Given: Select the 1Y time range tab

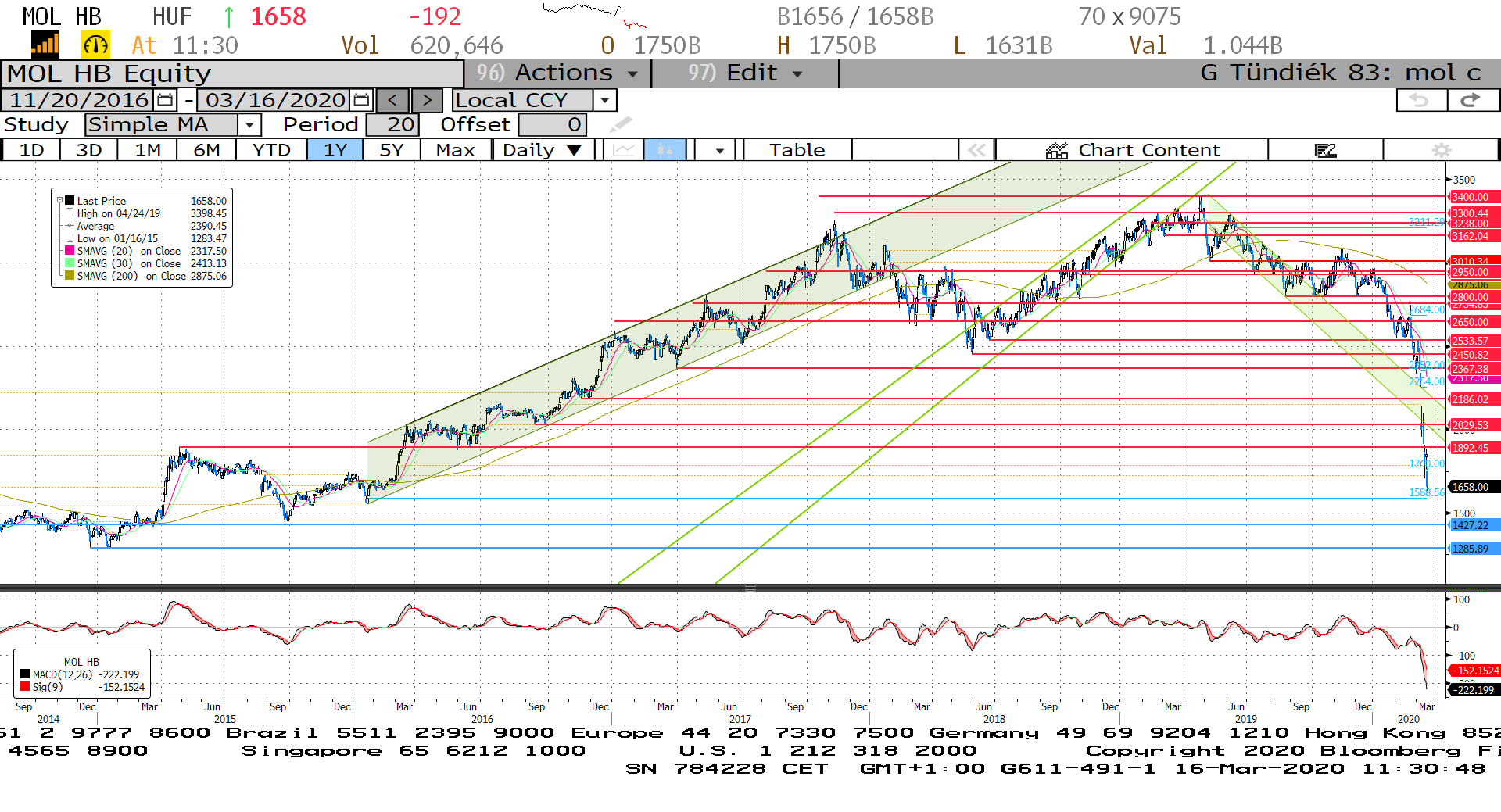Looking at the screenshot, I should pyautogui.click(x=335, y=150).
